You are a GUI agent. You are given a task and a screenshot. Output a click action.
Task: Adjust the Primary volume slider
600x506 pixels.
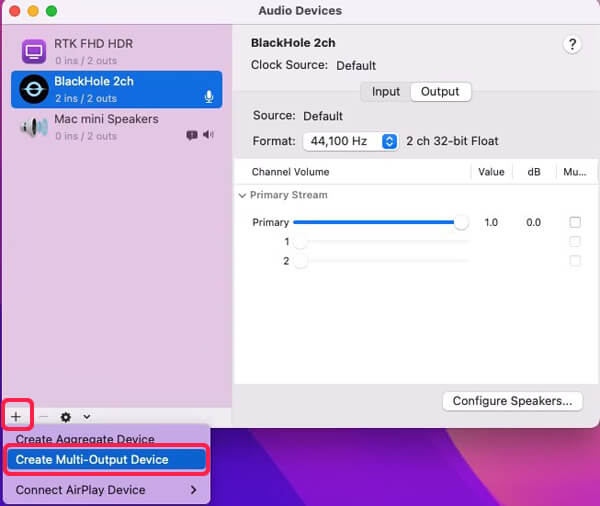pyautogui.click(x=380, y=222)
